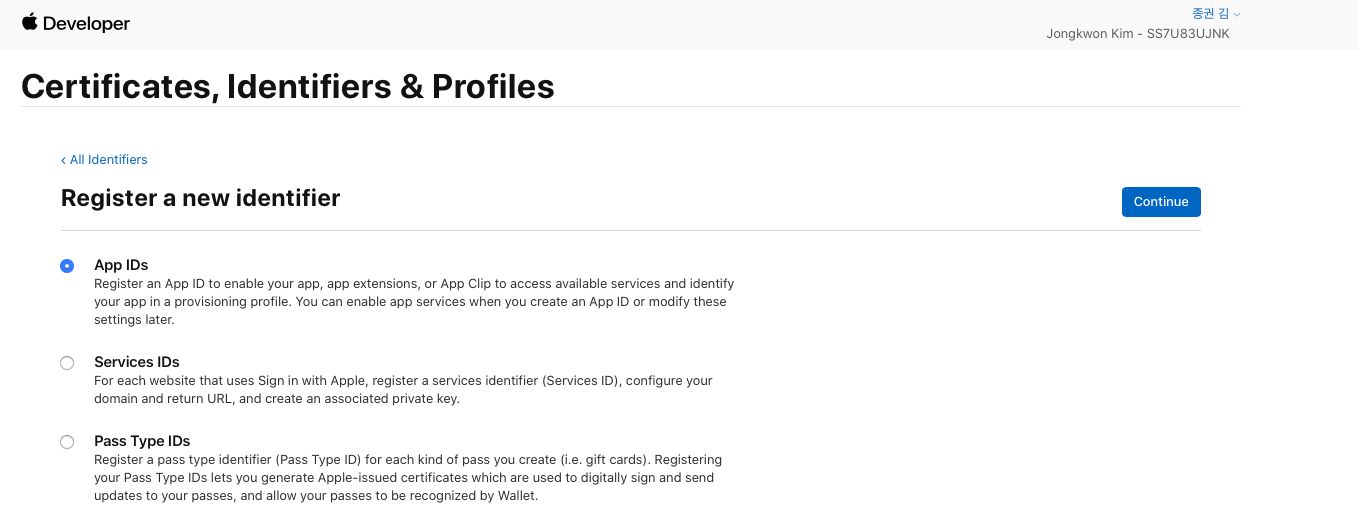Select the App IDs radio button
Screen dimensions: 1358x517
point(67,266)
